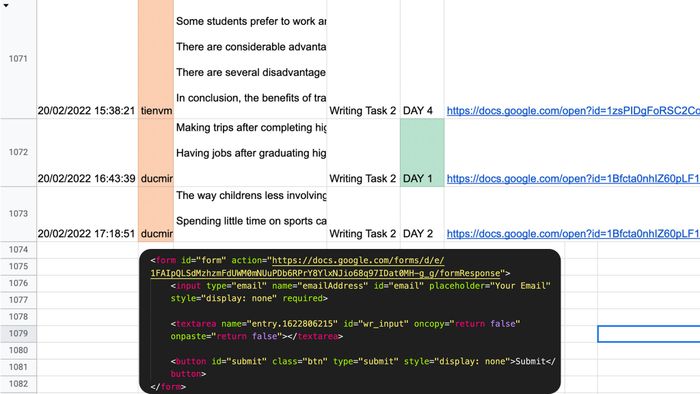Click Writing Task 2 cell in row 1073
Screen dimensions: 700x394
[x=363, y=214]
